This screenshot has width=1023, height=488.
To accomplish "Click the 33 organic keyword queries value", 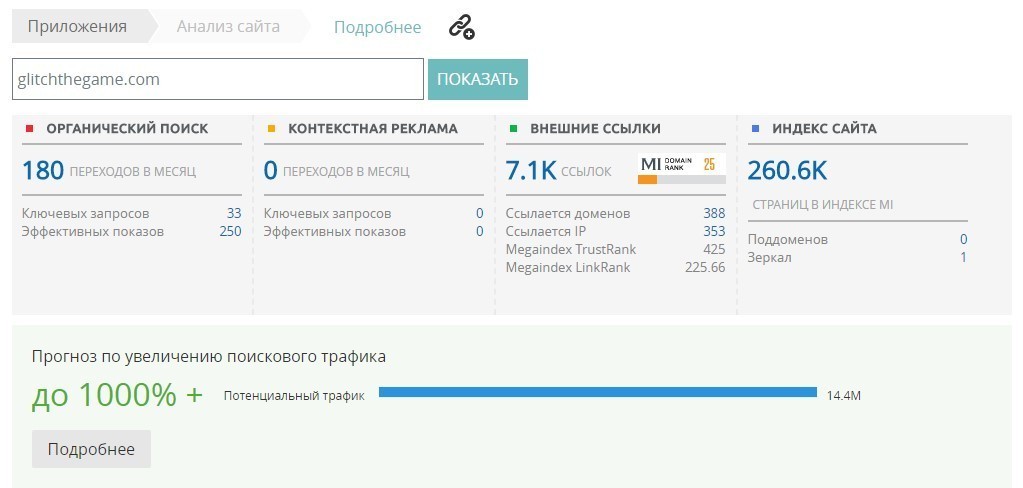I will (234, 213).
